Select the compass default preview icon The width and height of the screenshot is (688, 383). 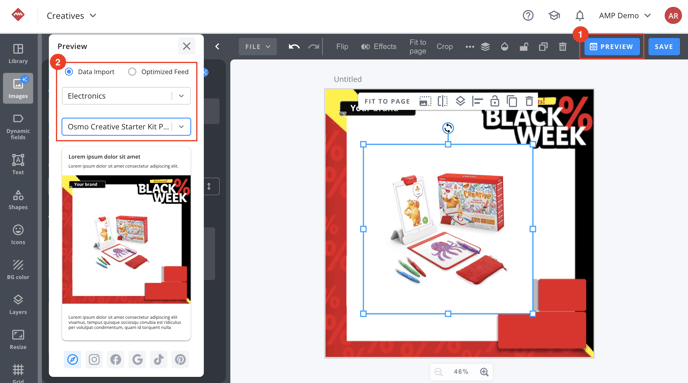73,360
